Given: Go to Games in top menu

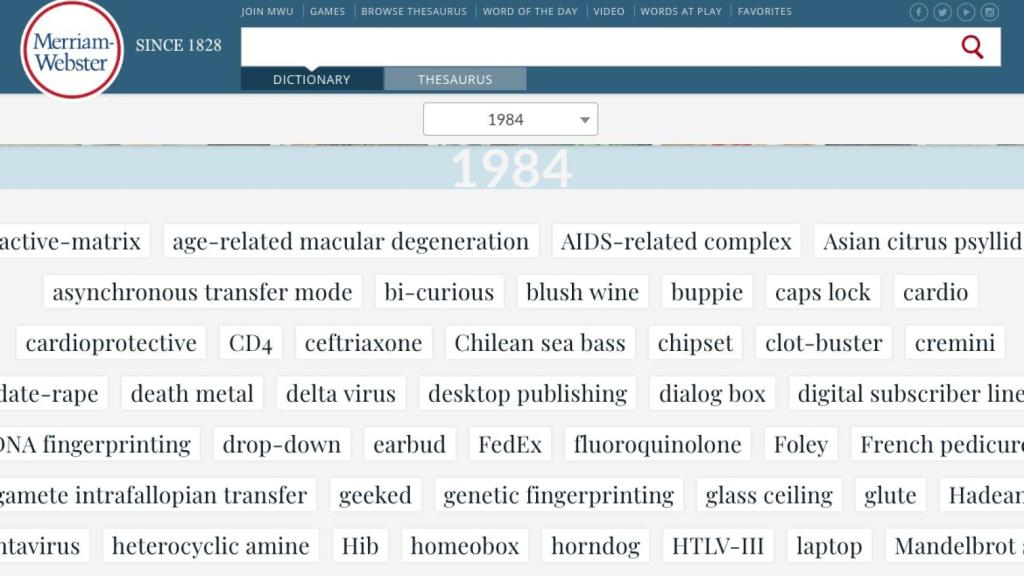Looking at the screenshot, I should 327,12.
